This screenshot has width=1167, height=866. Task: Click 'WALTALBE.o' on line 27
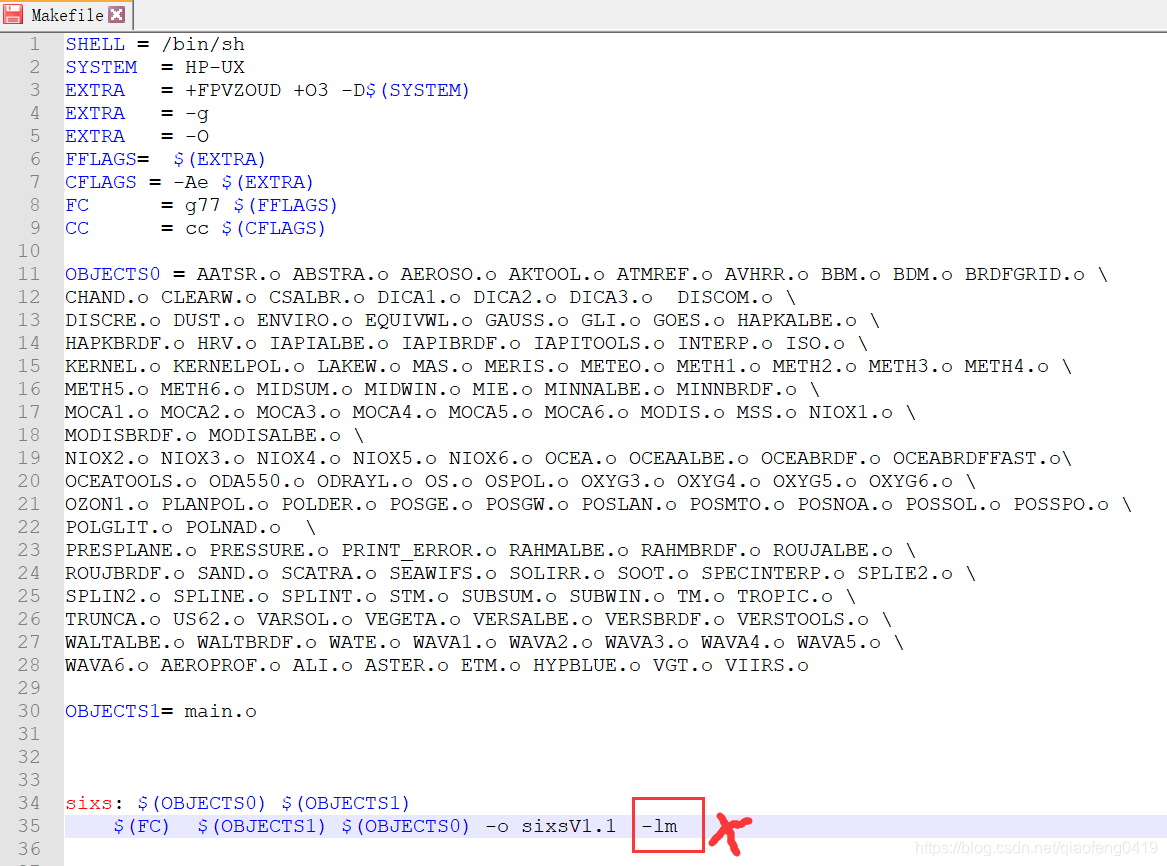point(124,643)
